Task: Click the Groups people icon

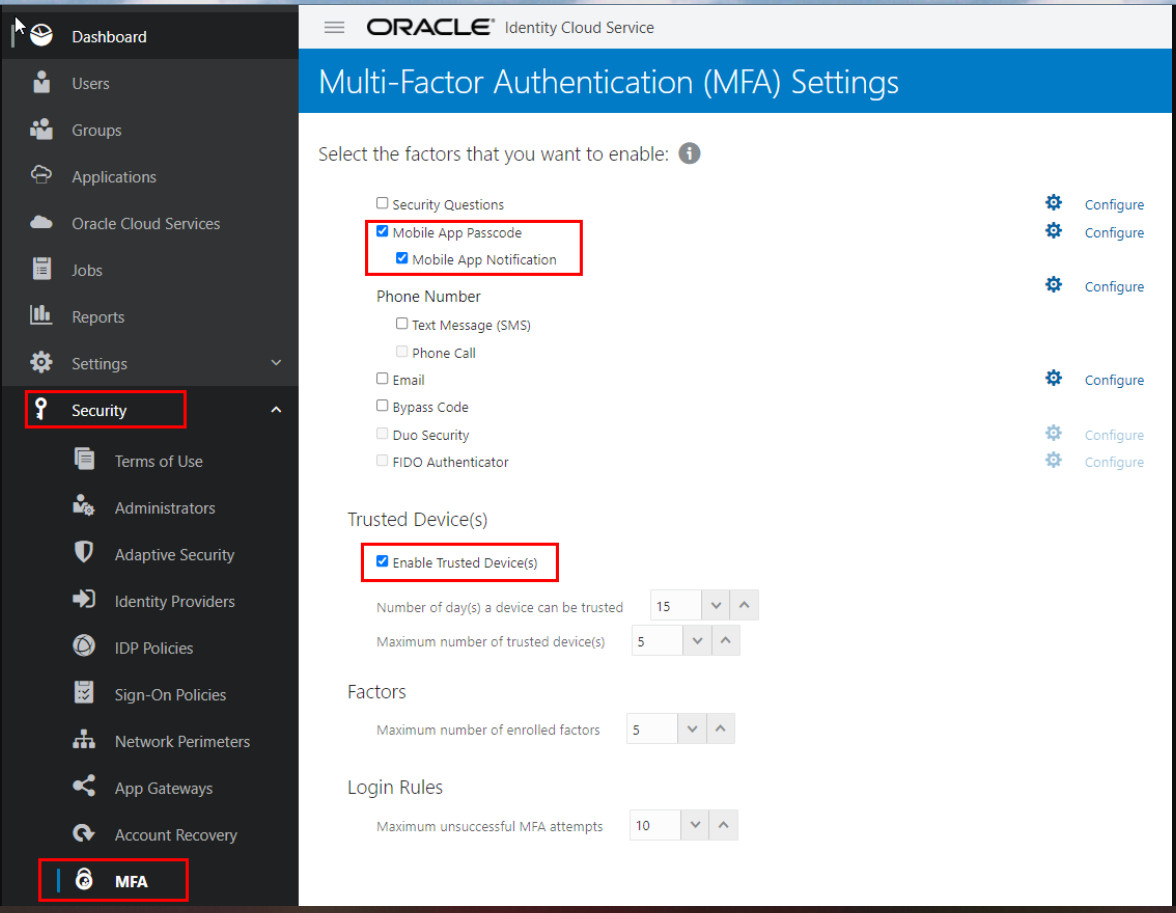Action: (41, 129)
